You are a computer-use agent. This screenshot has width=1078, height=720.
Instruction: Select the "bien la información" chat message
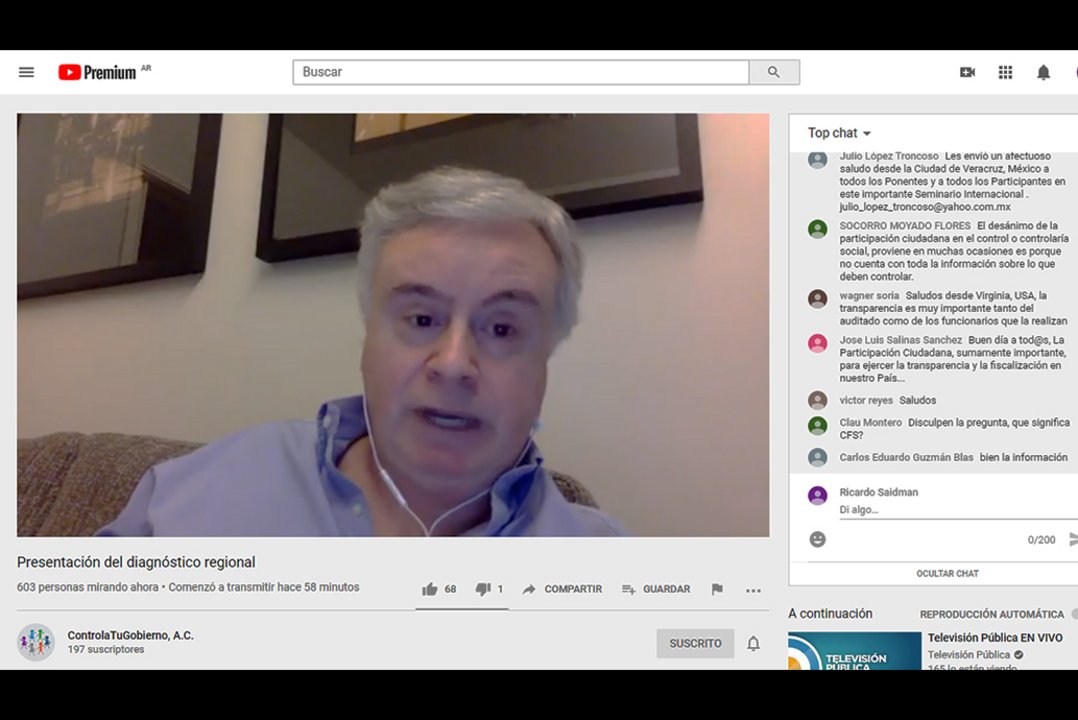click(x=1024, y=457)
